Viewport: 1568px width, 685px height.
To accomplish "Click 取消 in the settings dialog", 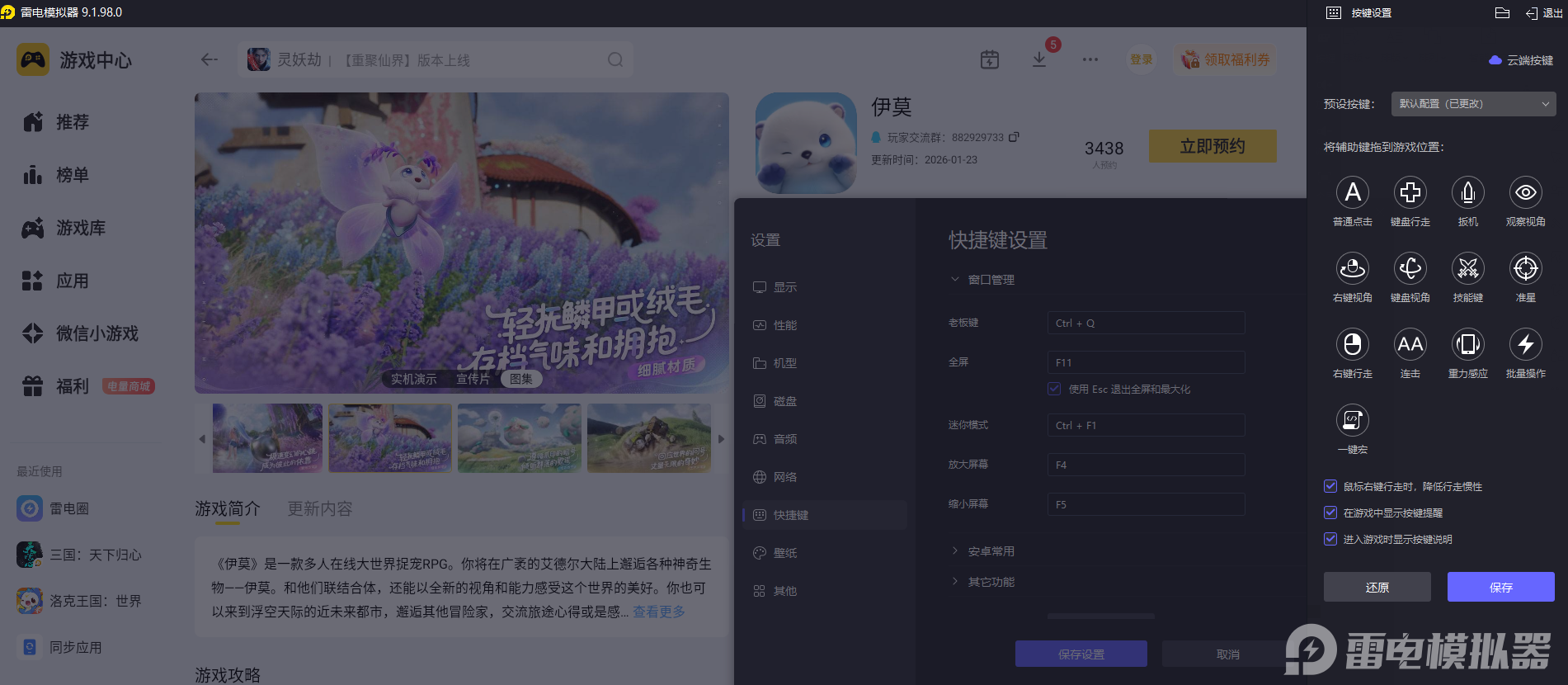I will (x=1228, y=654).
